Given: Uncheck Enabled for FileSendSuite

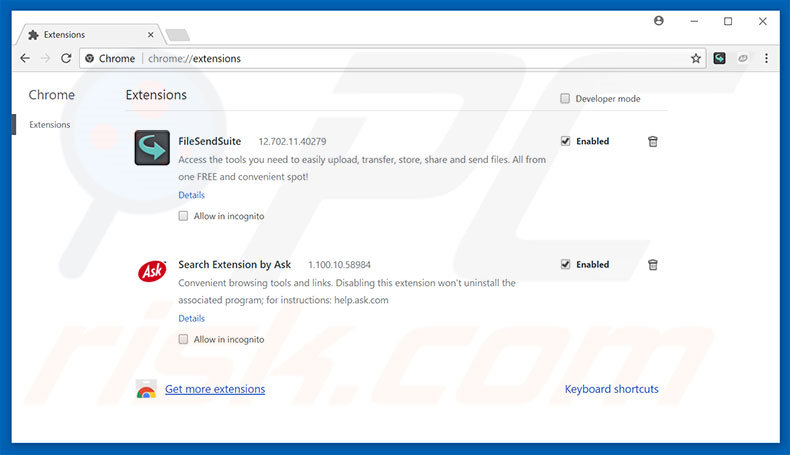Looking at the screenshot, I should tap(565, 141).
